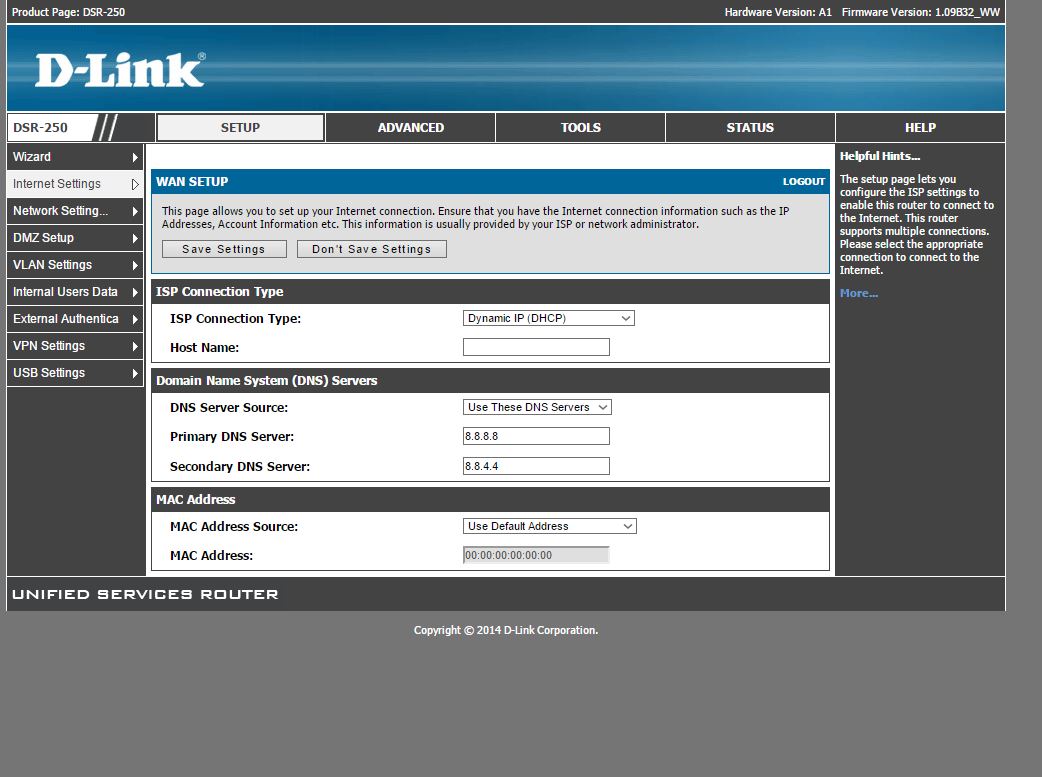Expand External Authentication arrow
1042x777 pixels.
click(x=135, y=320)
